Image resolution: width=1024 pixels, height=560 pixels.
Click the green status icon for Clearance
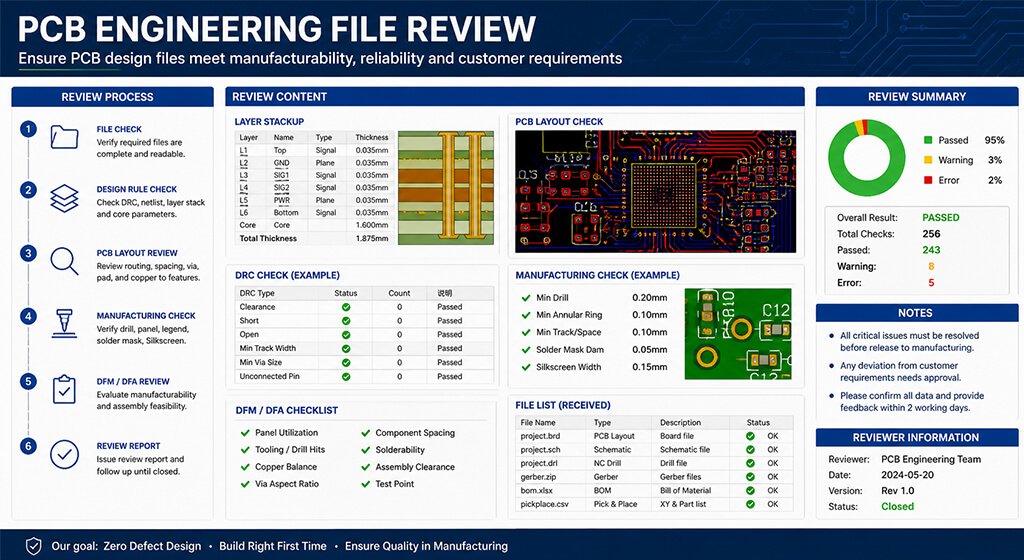pos(346,307)
